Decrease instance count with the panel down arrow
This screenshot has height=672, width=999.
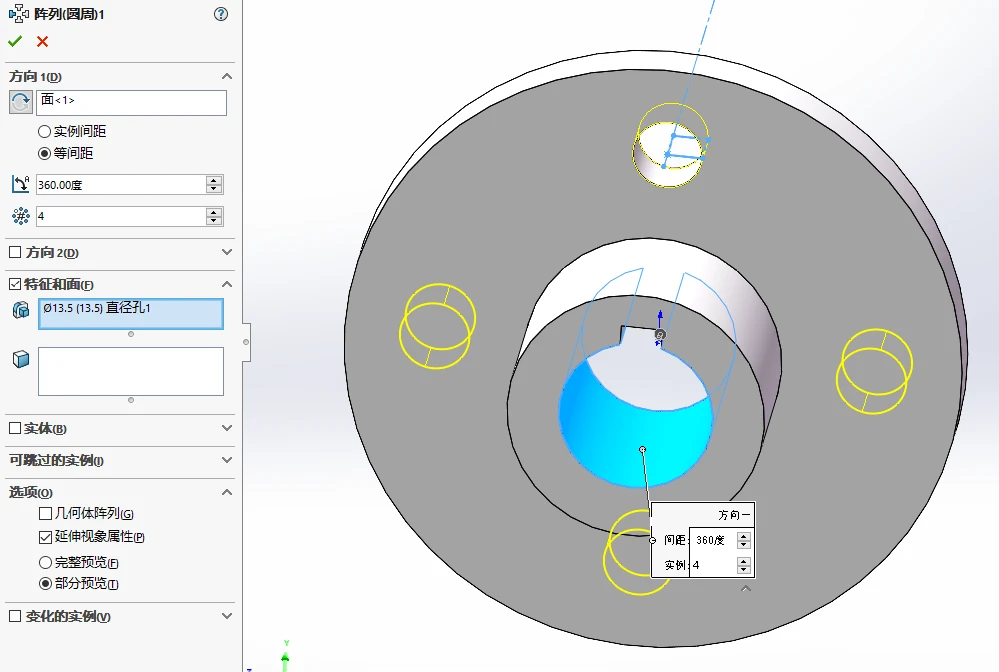coord(214,221)
